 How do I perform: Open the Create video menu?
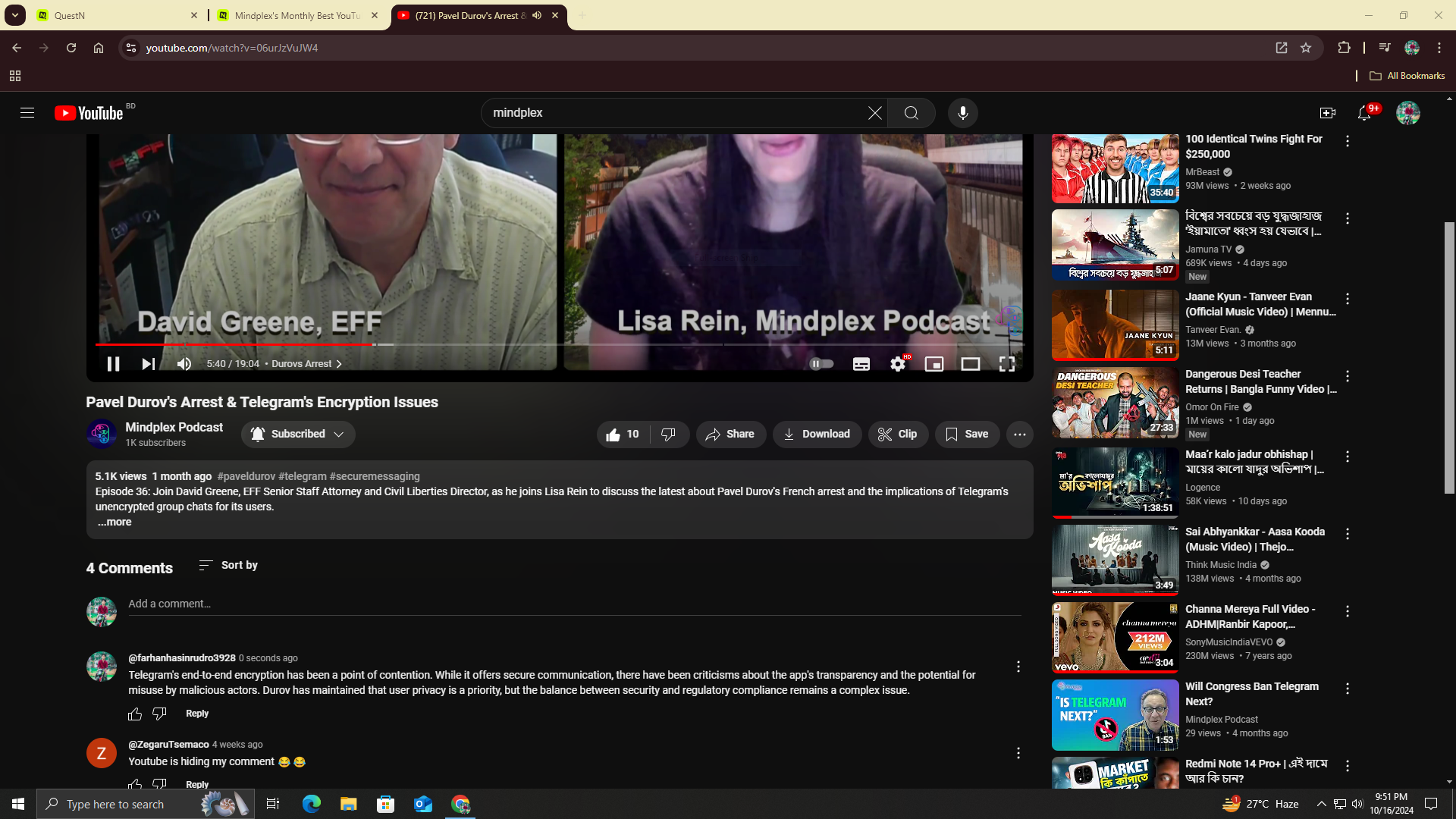[x=1327, y=113]
